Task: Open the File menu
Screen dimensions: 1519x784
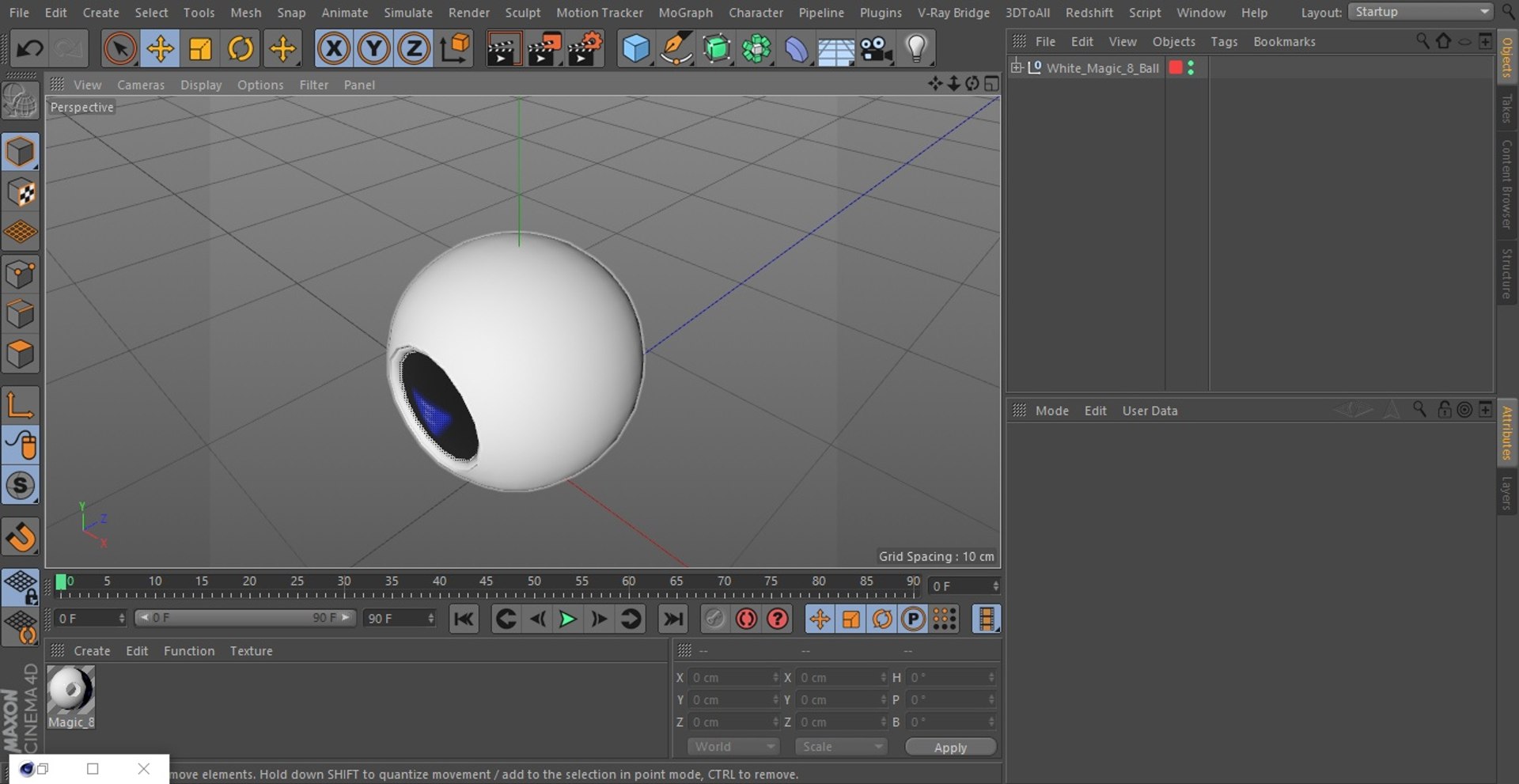Action: click(19, 13)
